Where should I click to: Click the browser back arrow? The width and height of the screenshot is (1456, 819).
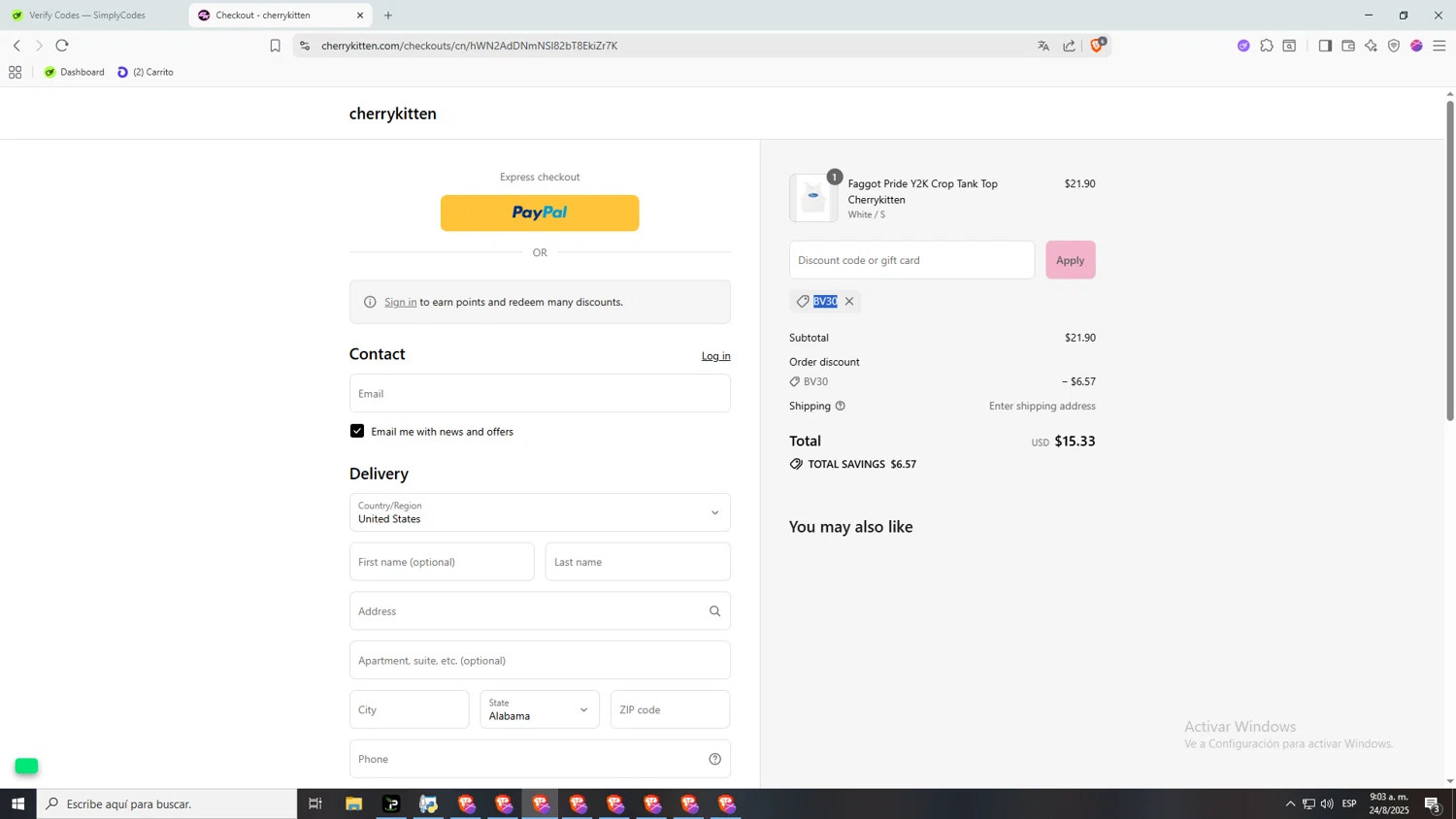(x=17, y=46)
